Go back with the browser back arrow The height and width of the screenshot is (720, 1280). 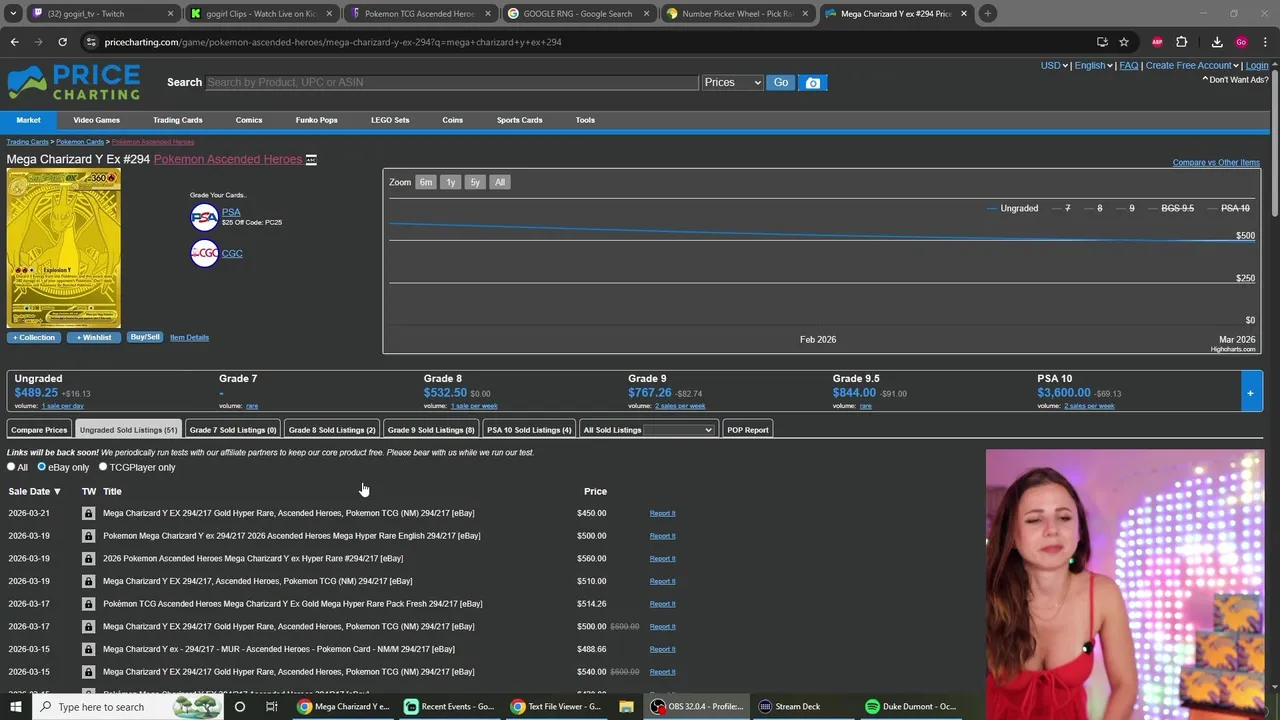pyautogui.click(x=14, y=42)
